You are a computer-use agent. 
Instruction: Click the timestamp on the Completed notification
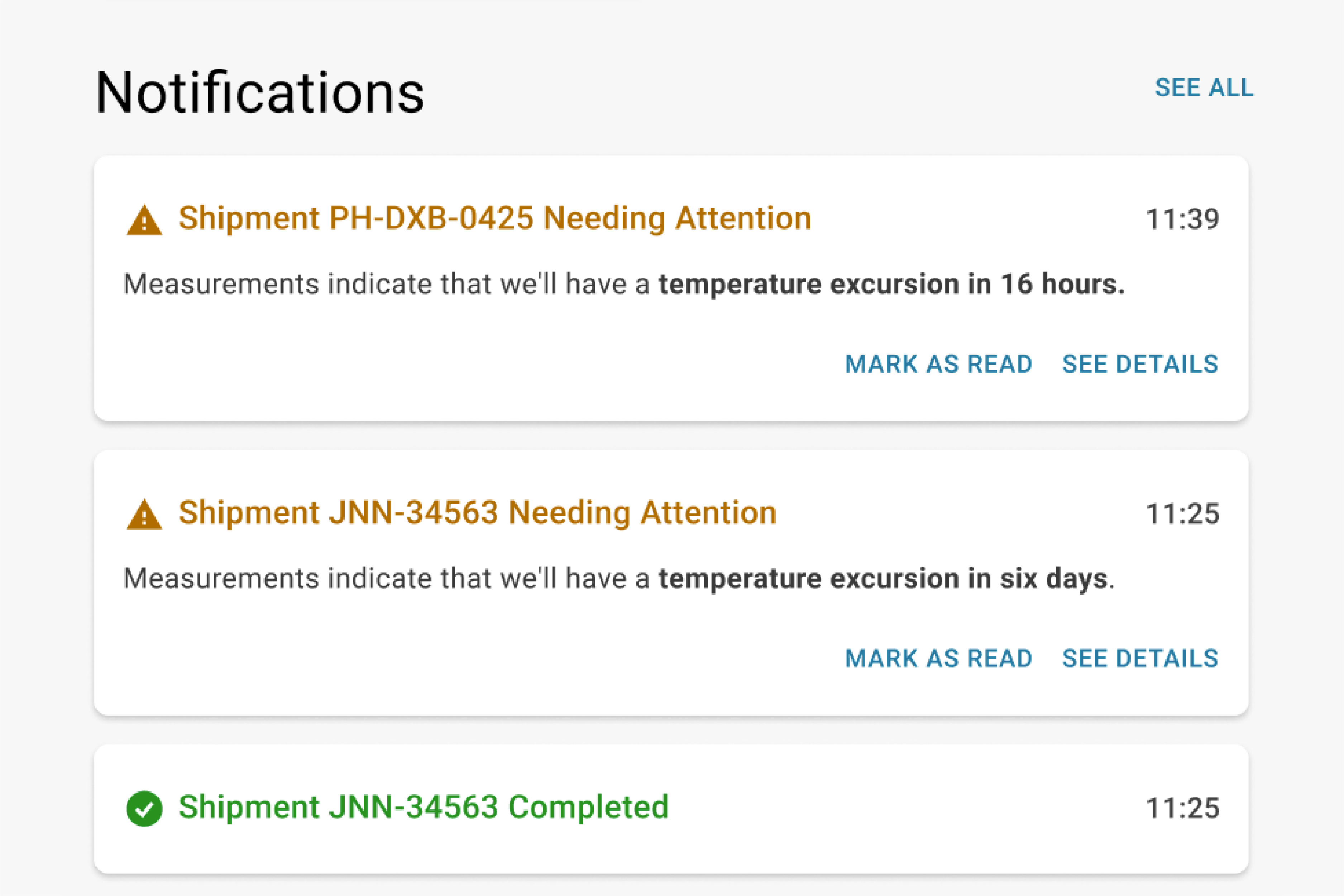click(1182, 808)
